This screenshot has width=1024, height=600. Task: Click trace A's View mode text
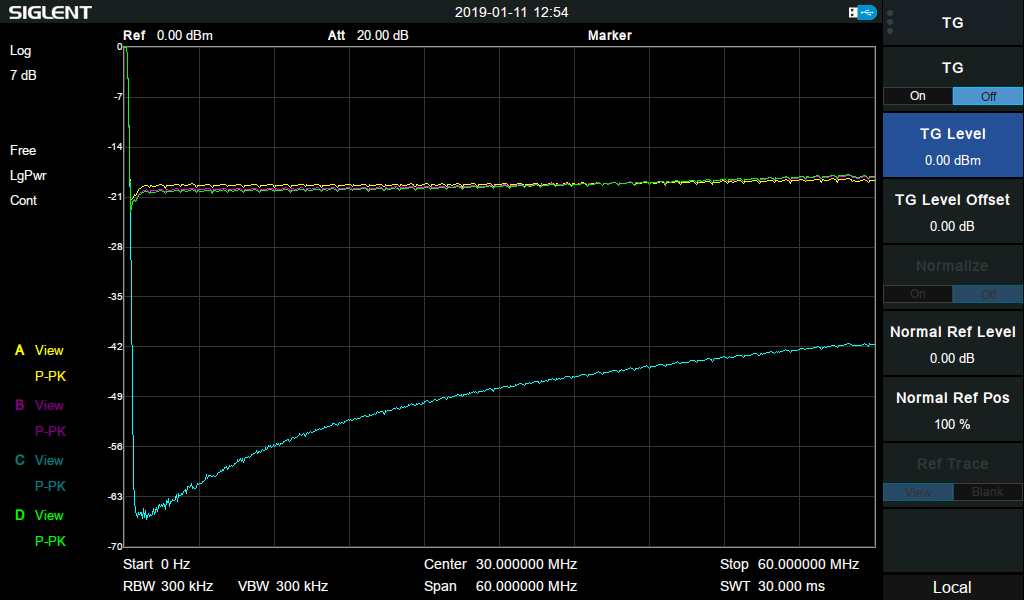(49, 351)
